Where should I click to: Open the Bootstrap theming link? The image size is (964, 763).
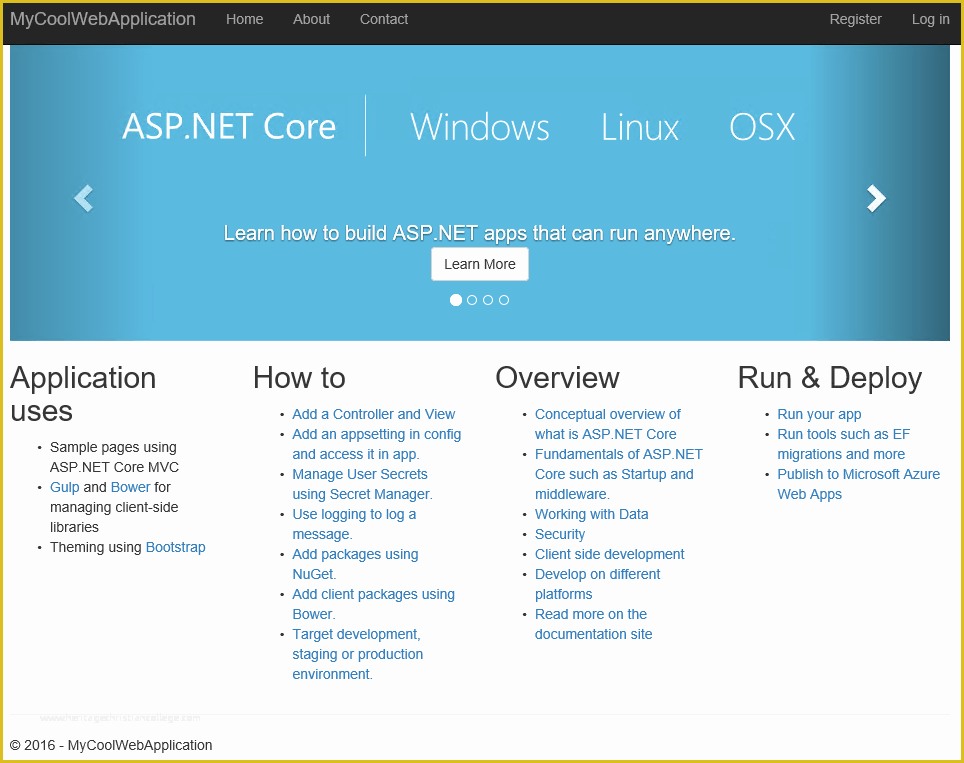175,547
